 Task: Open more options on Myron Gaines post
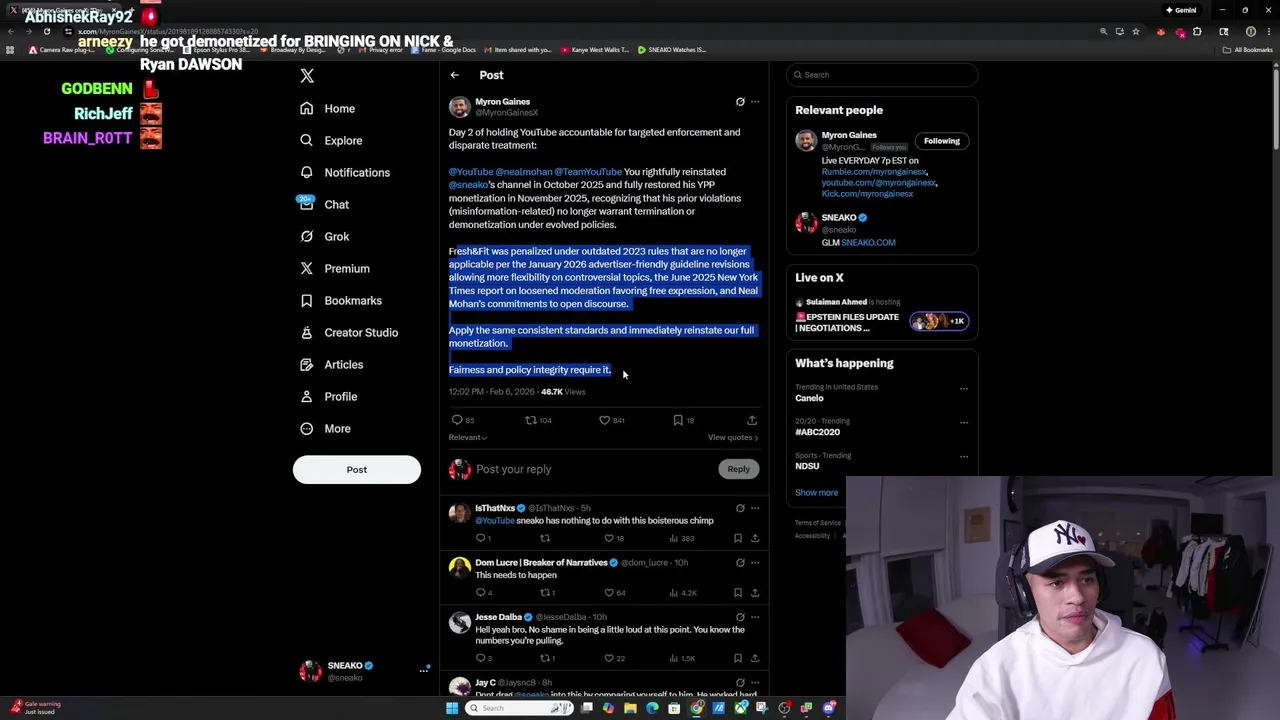click(755, 102)
